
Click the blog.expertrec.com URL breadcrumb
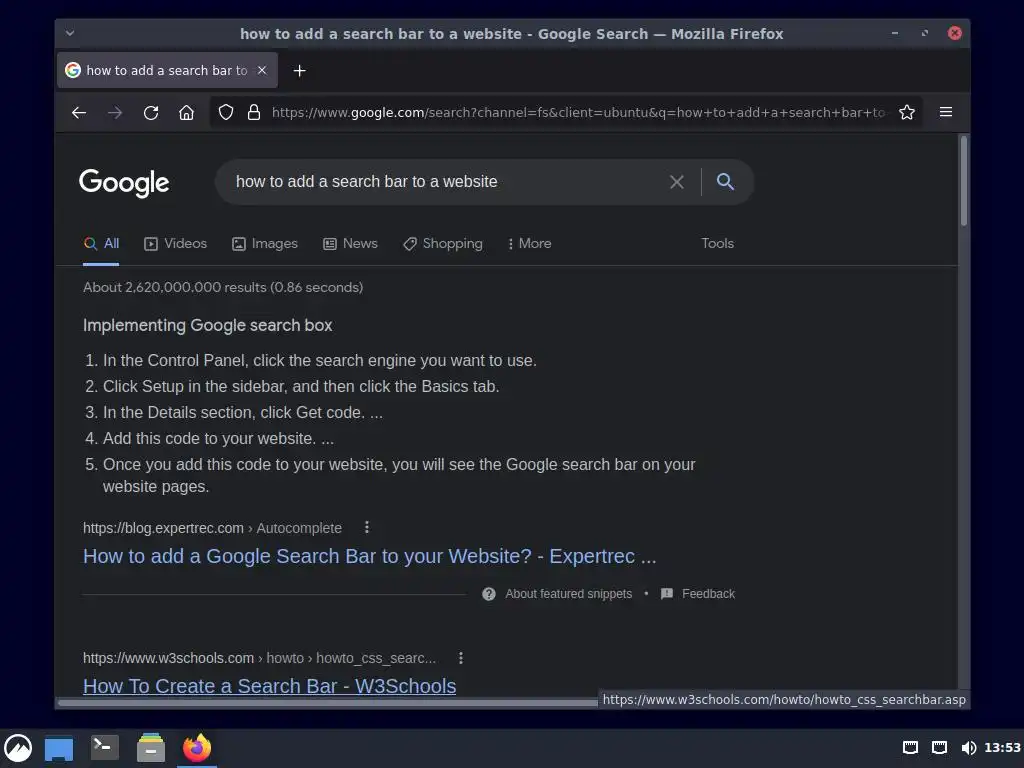(x=212, y=528)
